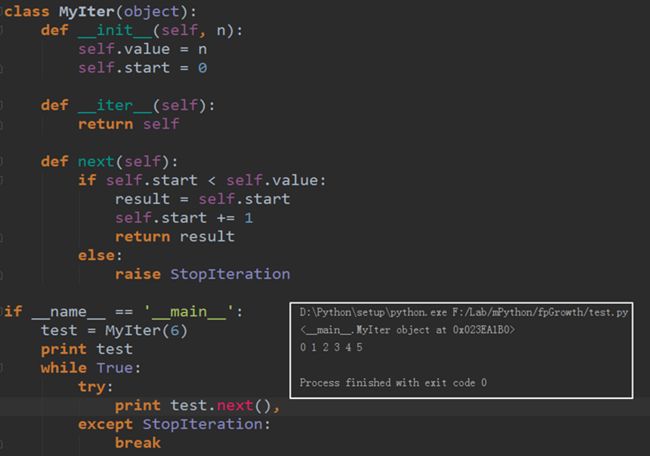Click the 'result = self.start' assignment

coord(202,199)
